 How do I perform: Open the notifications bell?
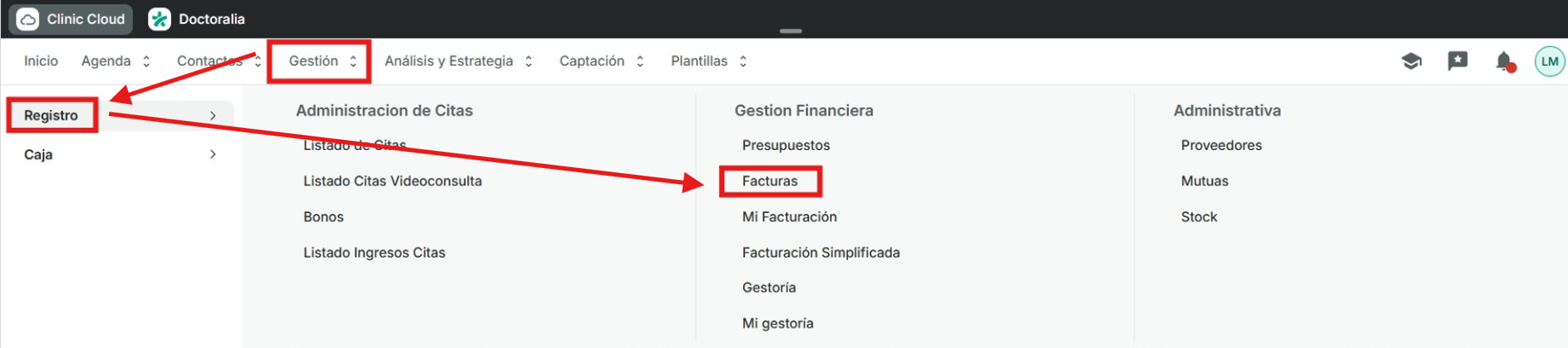1504,61
